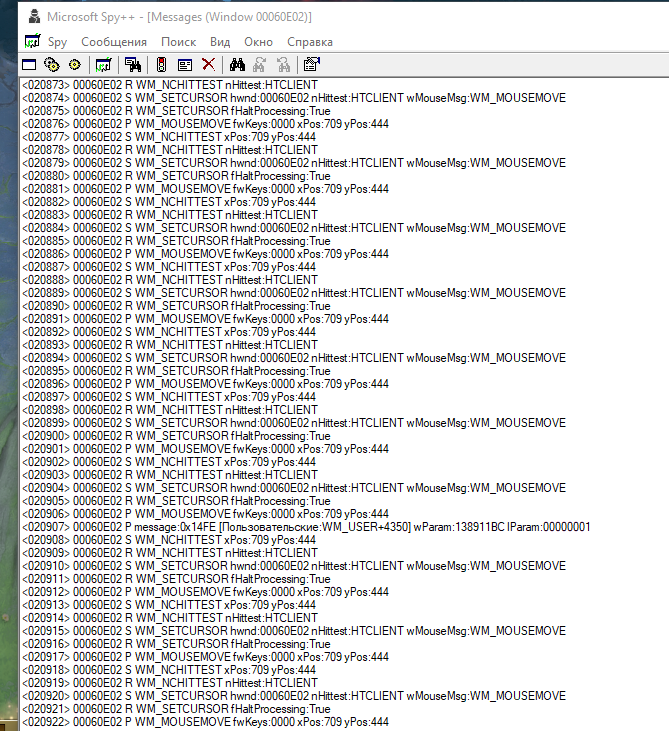Viewport: 669px width, 731px height.
Task: Select log line <020914> WM_NCHITTEST HTCLIENT
Action: pos(170,618)
